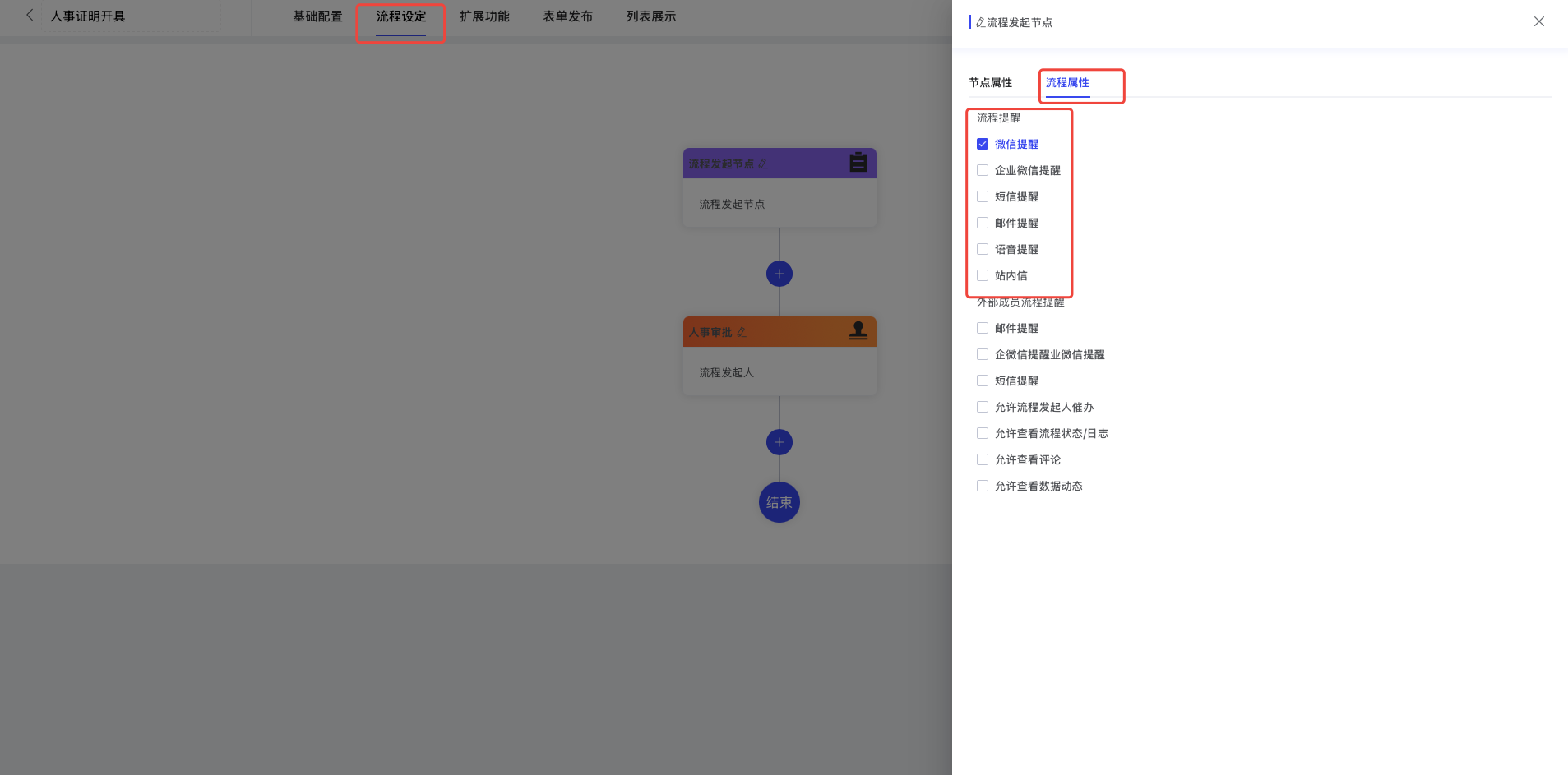Click the 结束 end node

click(x=779, y=502)
